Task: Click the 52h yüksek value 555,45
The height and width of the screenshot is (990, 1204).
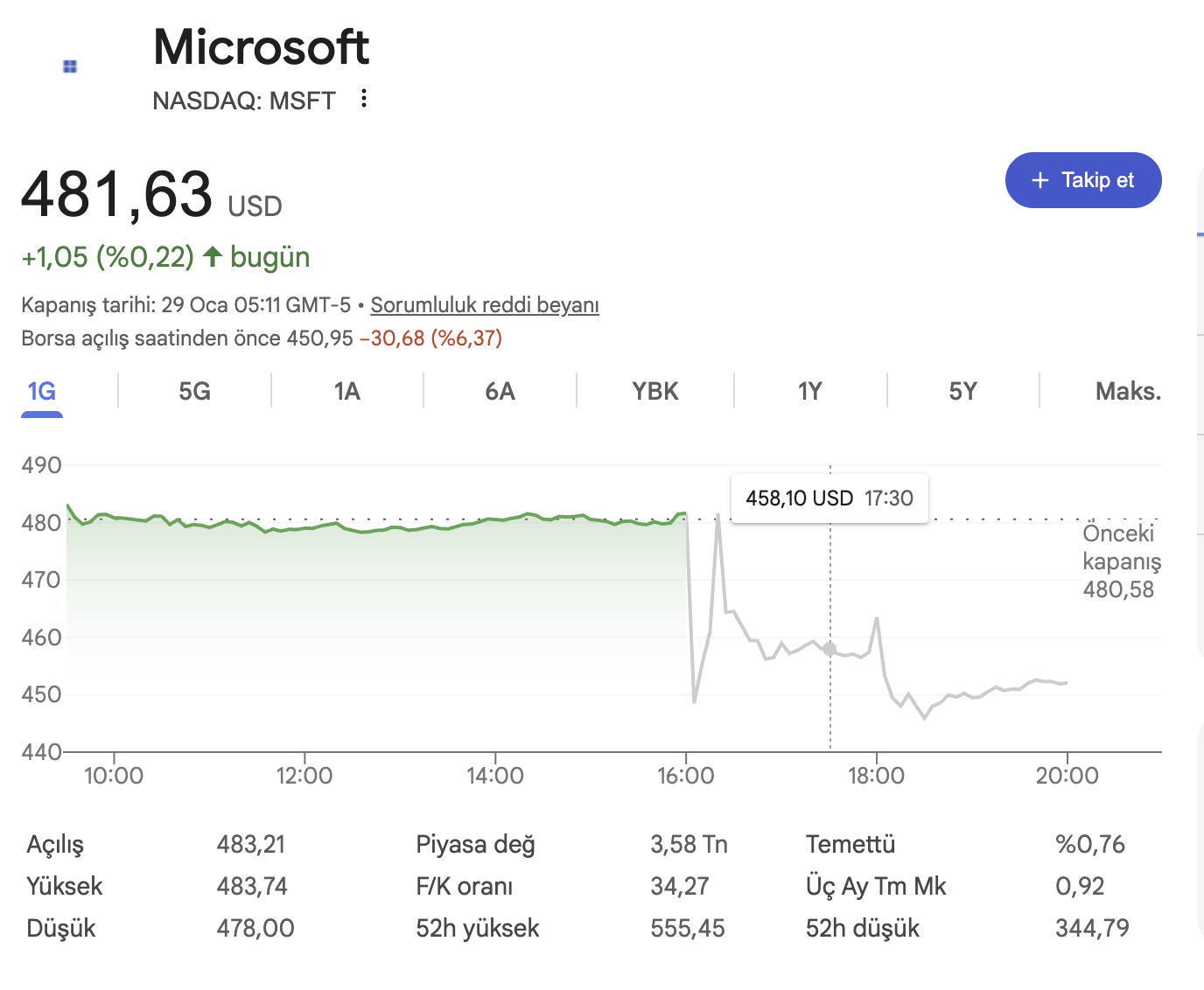Action: (x=688, y=928)
